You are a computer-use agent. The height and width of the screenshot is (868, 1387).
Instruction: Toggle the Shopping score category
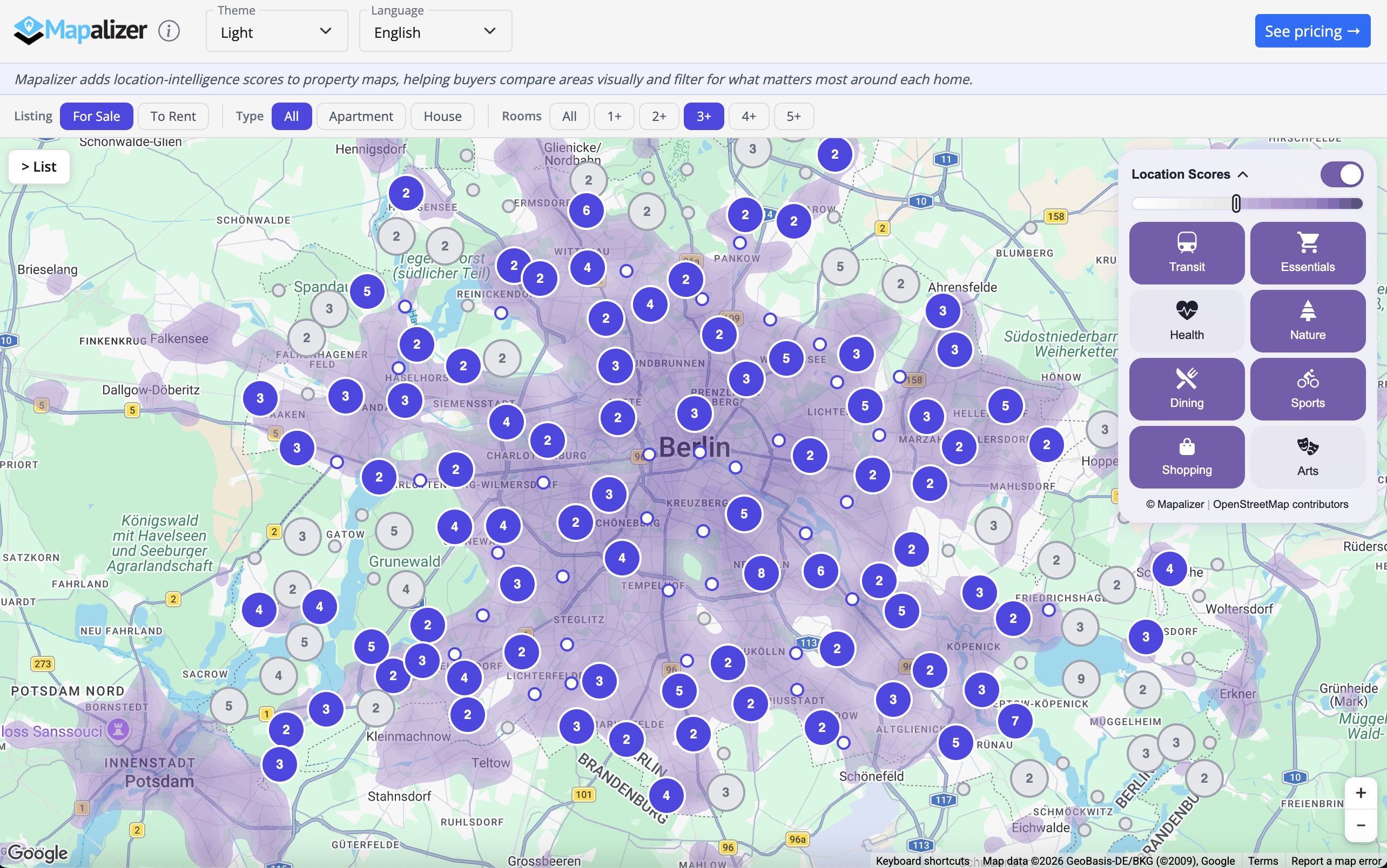click(x=1187, y=457)
